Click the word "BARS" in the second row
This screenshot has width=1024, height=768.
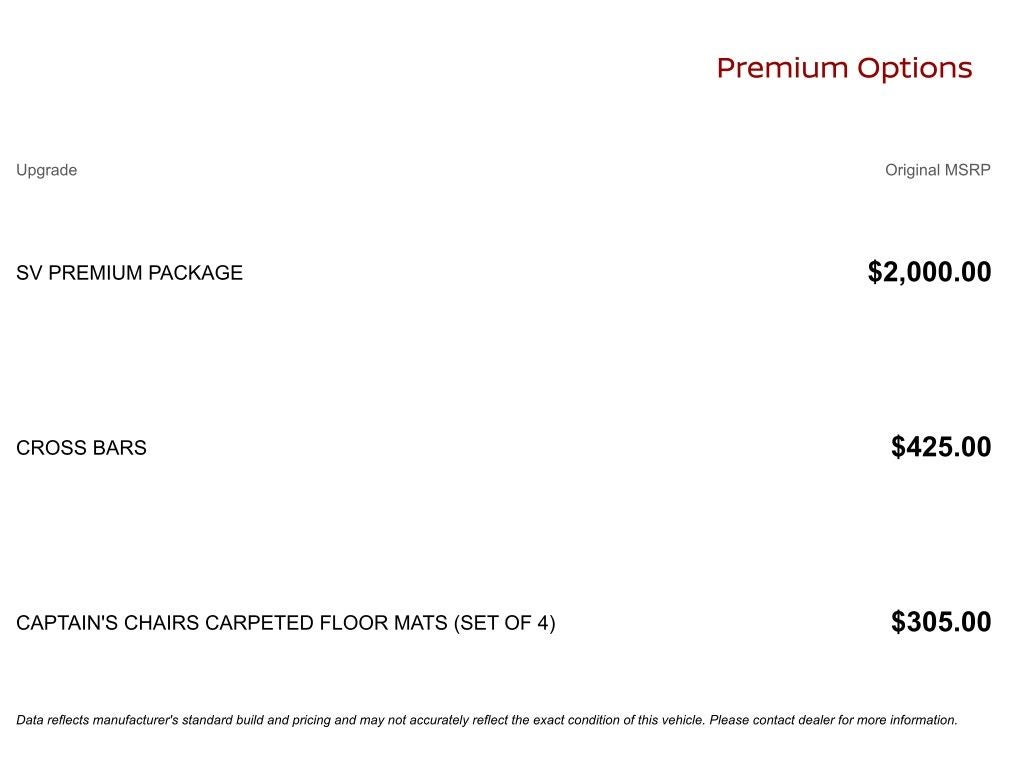(120, 448)
